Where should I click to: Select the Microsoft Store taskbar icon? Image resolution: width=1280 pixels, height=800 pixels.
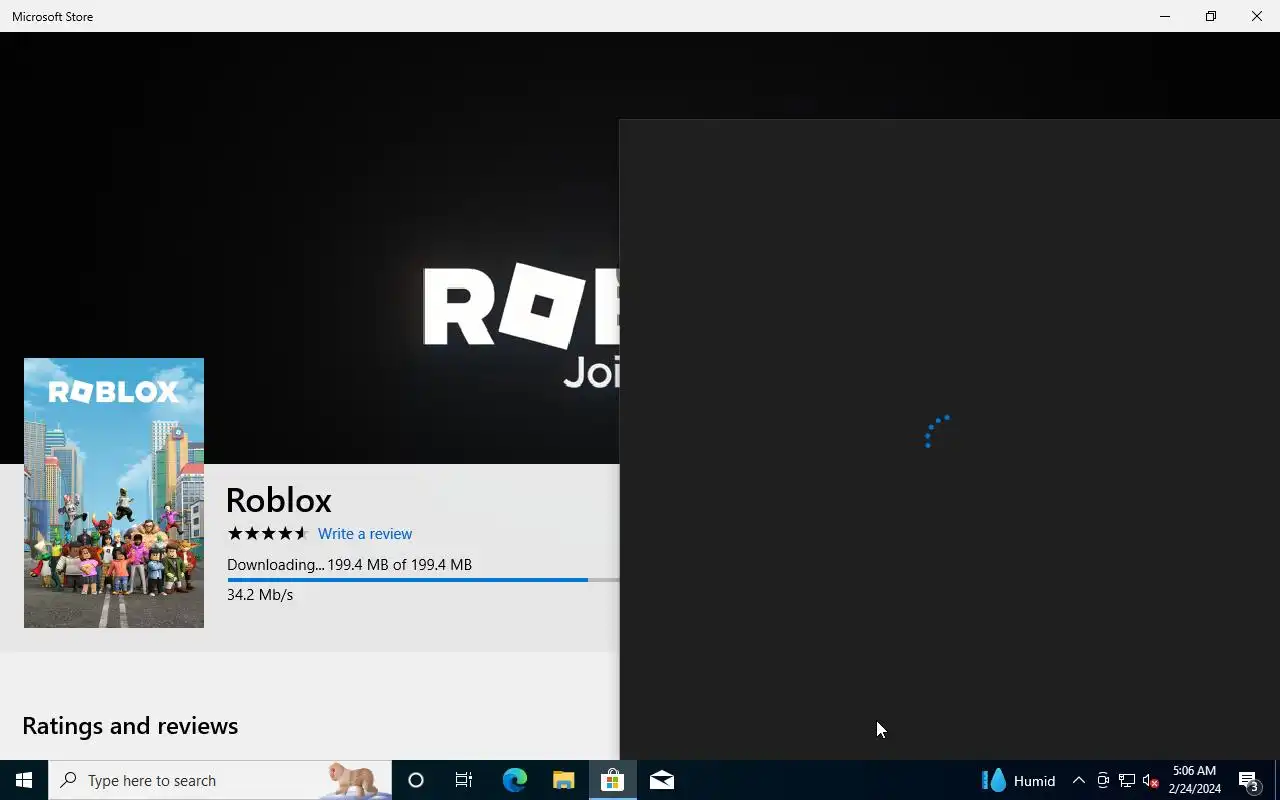[x=612, y=780]
